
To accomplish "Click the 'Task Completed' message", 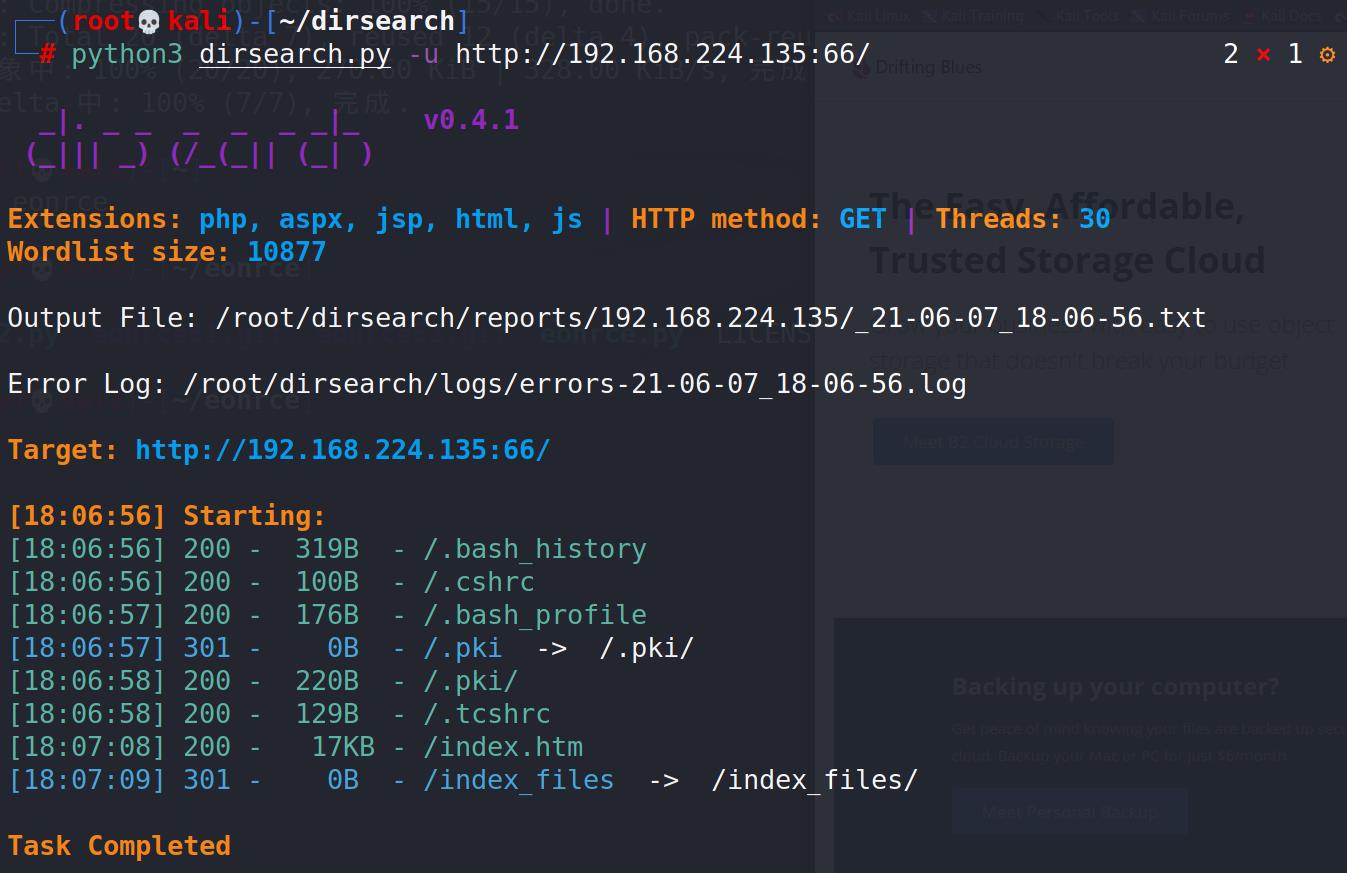I will (x=119, y=846).
